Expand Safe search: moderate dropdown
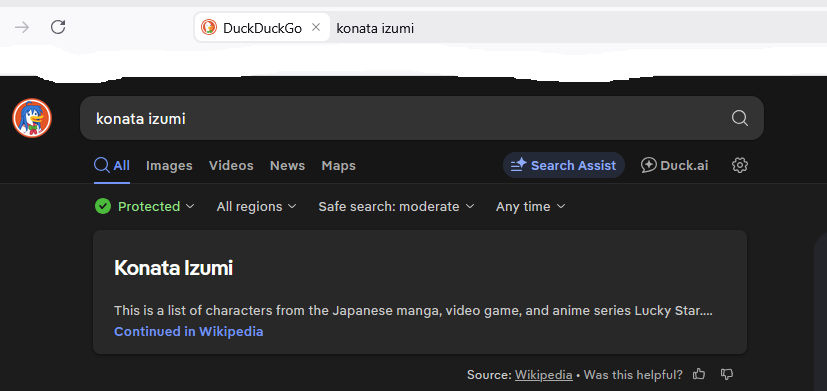 [x=396, y=206]
